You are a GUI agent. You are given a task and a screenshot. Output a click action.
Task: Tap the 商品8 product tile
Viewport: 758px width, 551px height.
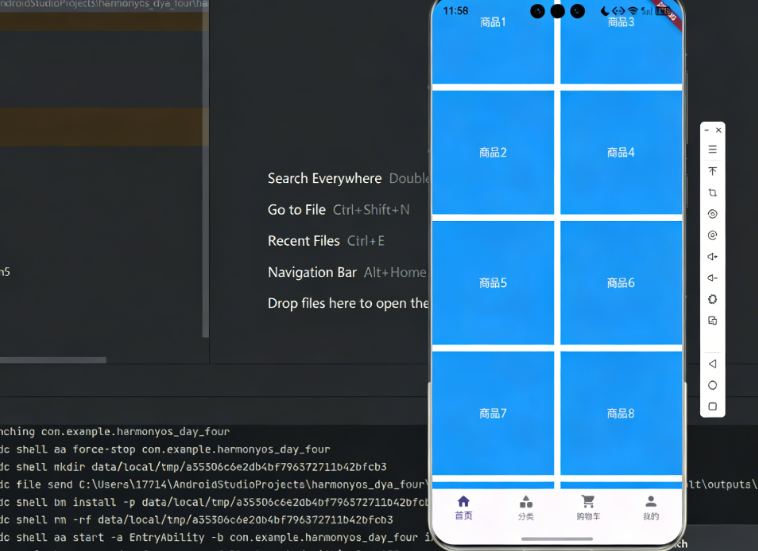click(621, 413)
